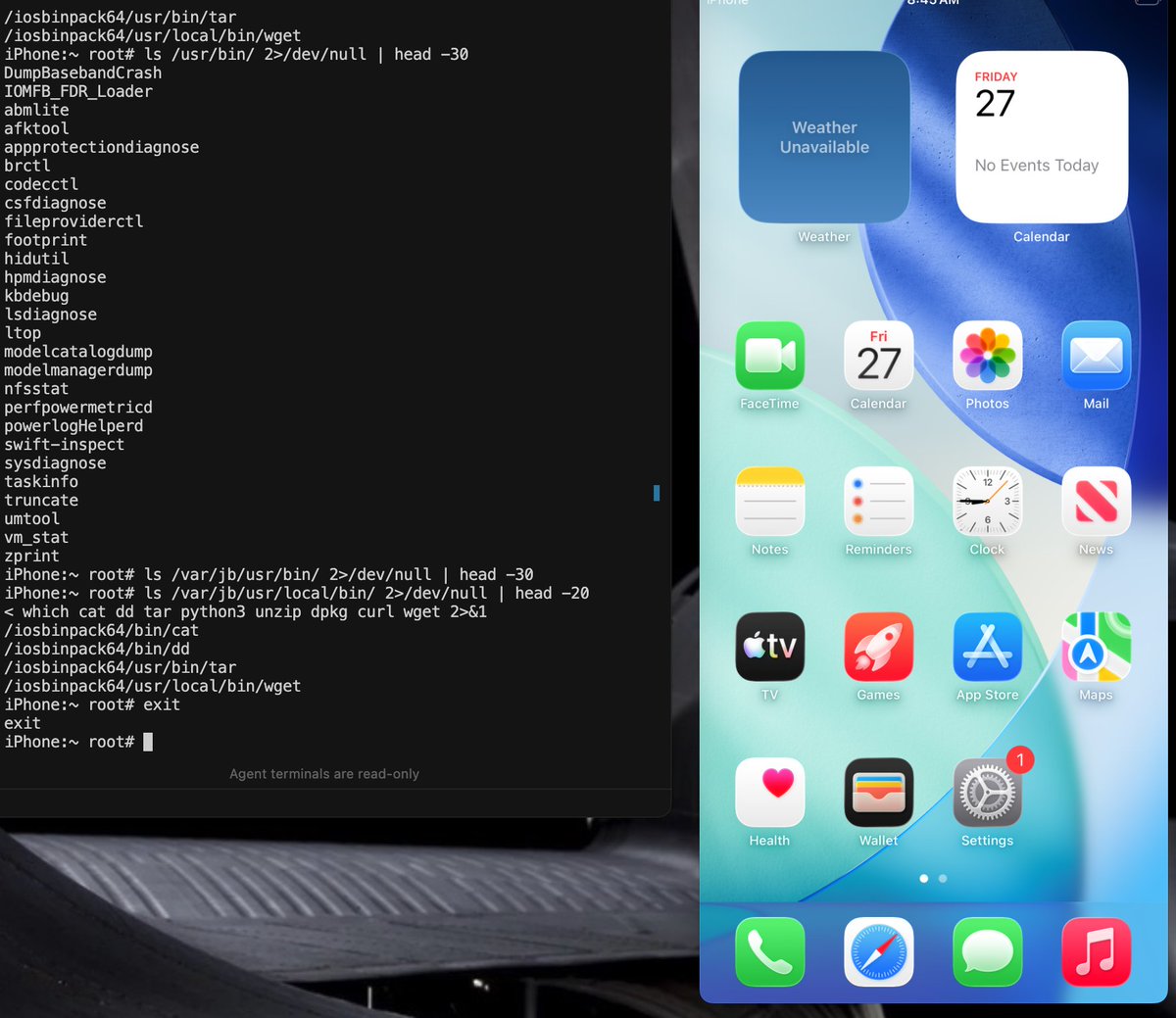Open the Wallet app
1176x1018 pixels.
point(879,793)
